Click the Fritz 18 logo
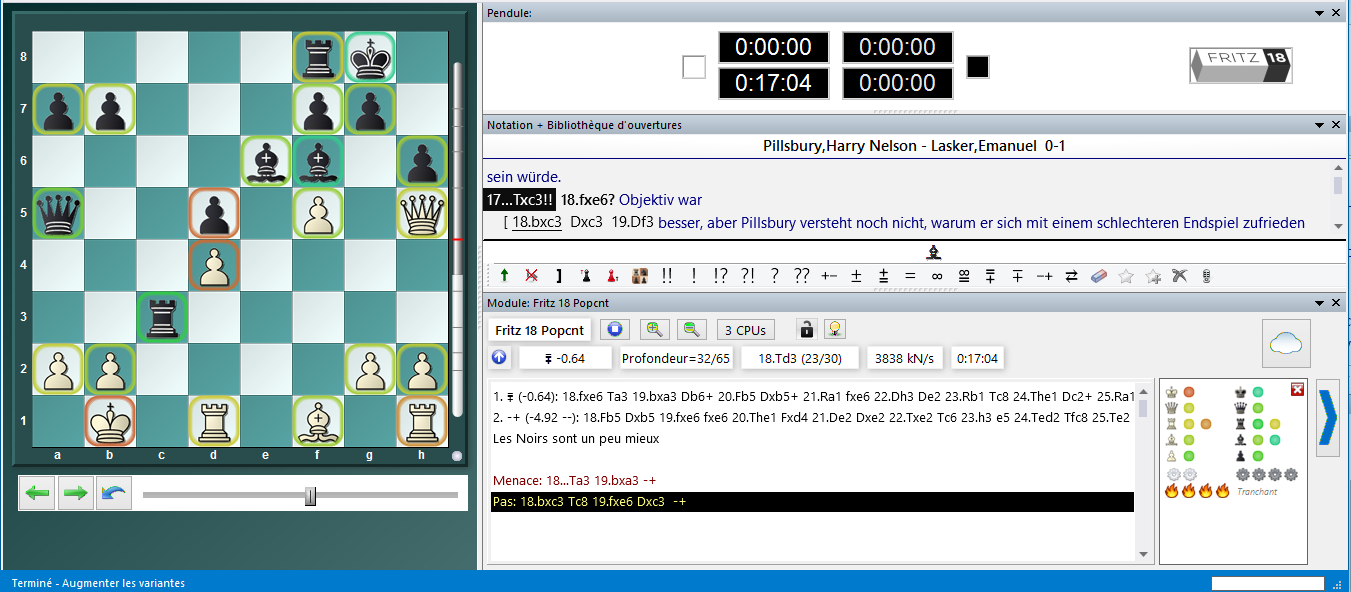Image resolution: width=1351 pixels, height=592 pixels. tap(1240, 66)
